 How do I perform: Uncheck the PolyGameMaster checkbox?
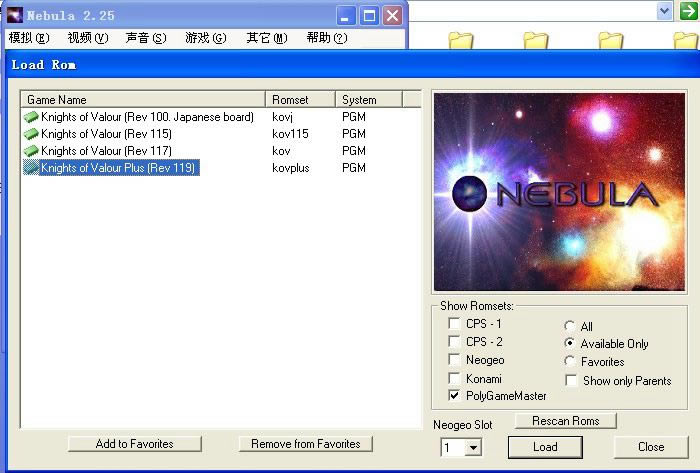coord(456,396)
